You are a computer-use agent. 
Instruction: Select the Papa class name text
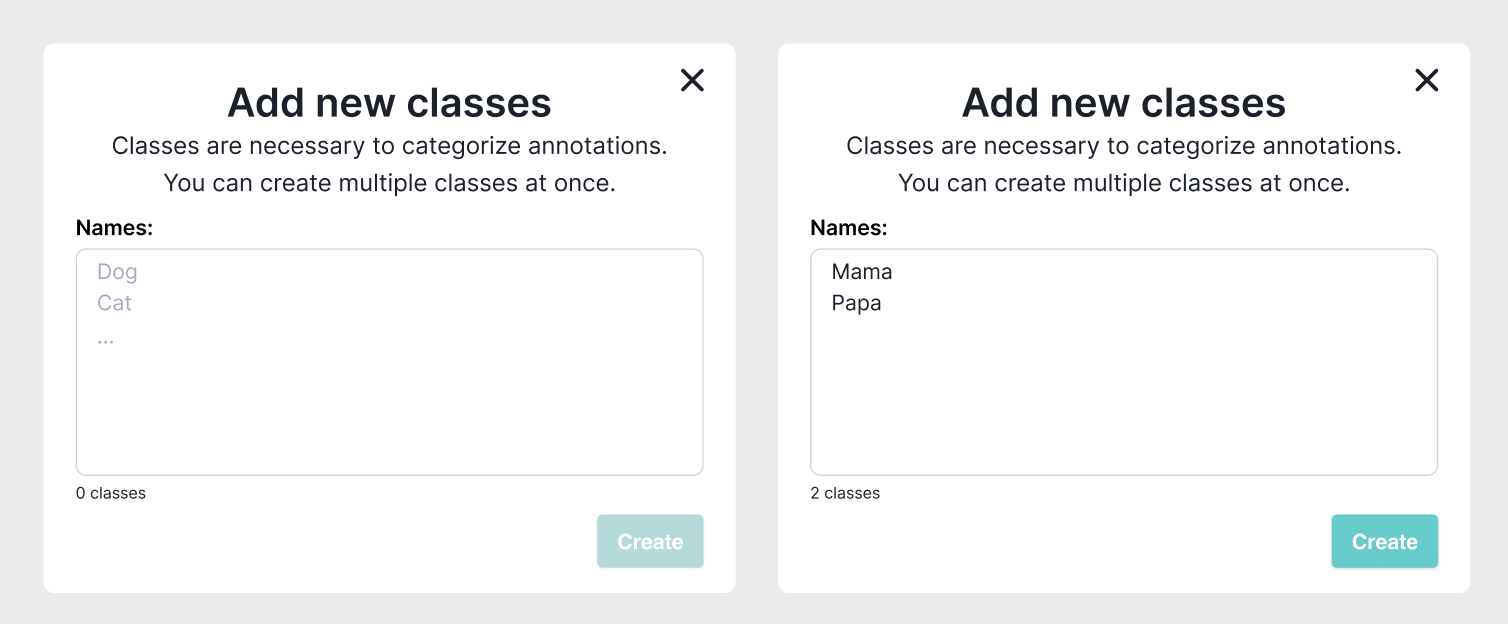[857, 303]
